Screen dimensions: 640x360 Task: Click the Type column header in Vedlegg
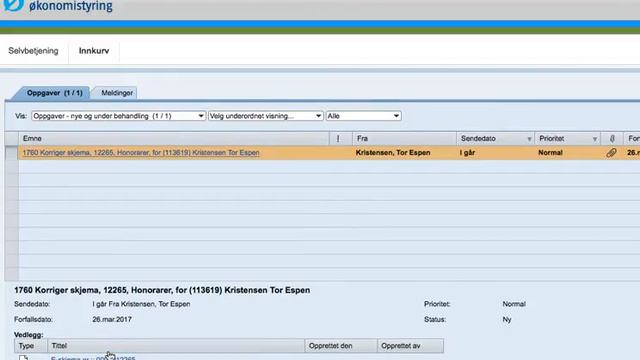tap(31, 346)
